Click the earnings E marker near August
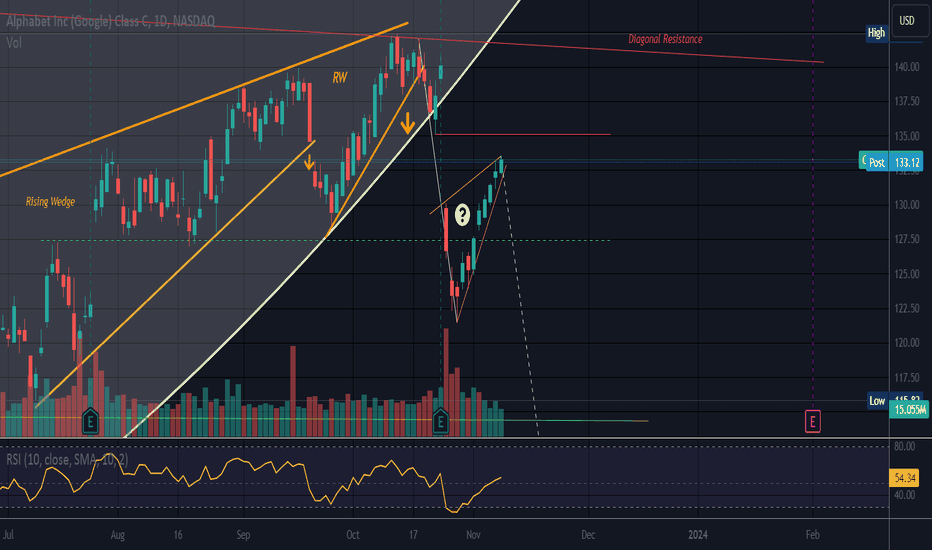The width and height of the screenshot is (932, 550). coord(90,421)
